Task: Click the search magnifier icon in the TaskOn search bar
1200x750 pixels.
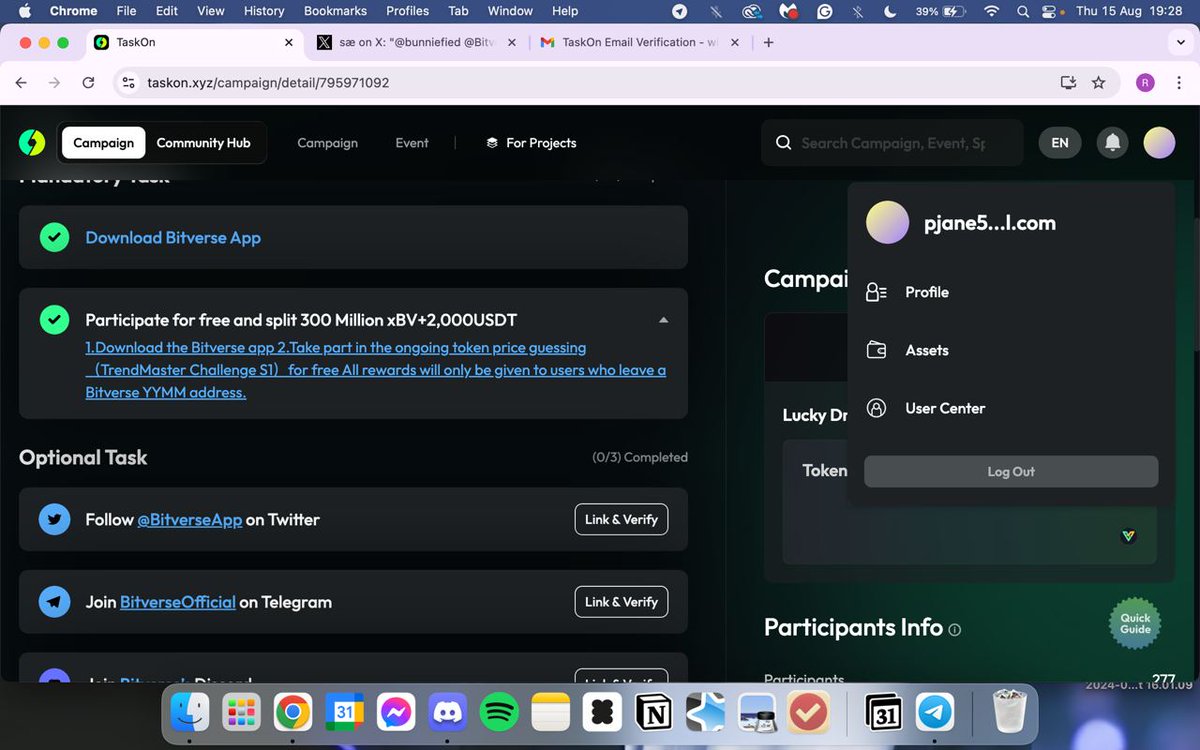Action: coord(783,143)
